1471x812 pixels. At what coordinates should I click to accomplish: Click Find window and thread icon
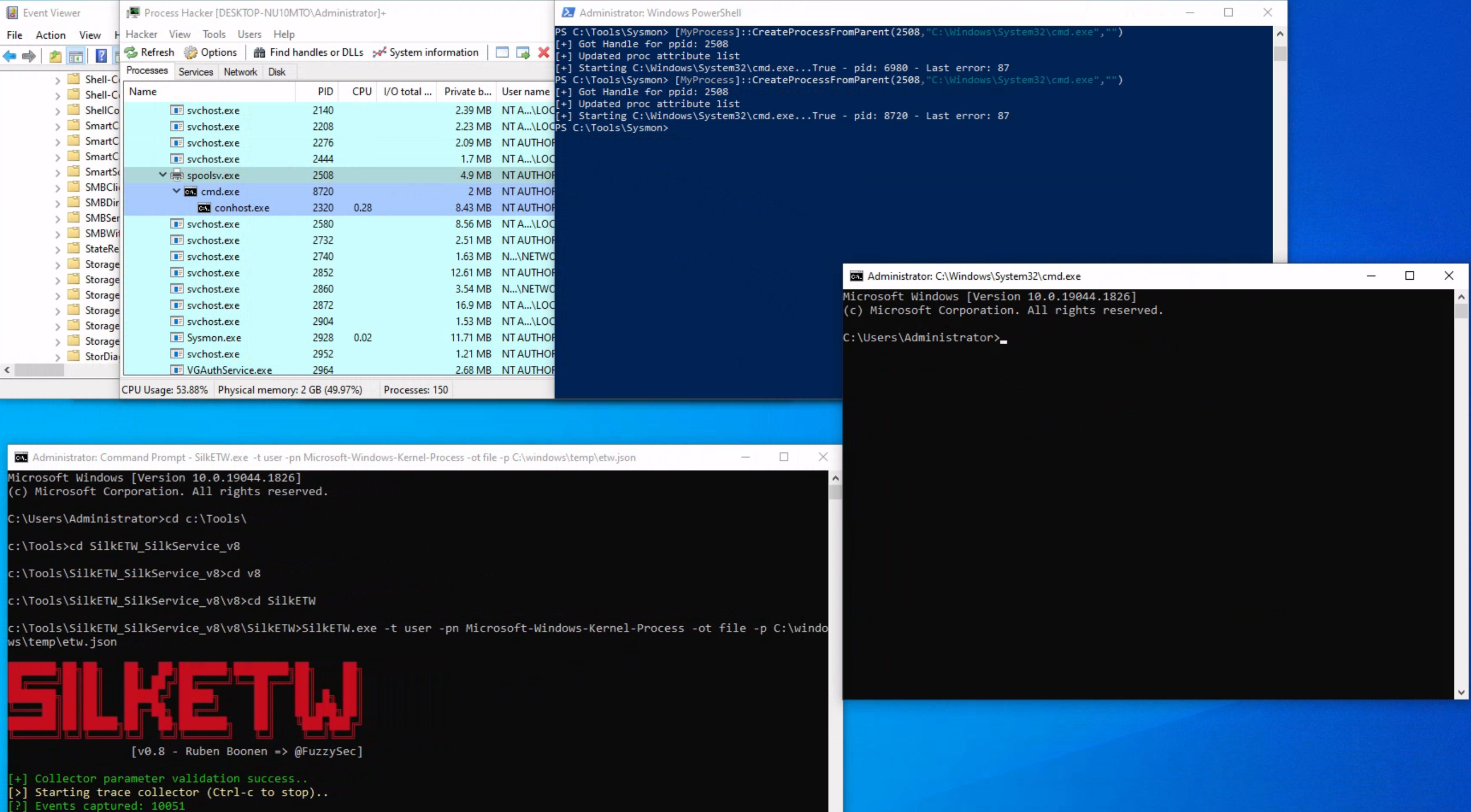pyautogui.click(x=523, y=52)
